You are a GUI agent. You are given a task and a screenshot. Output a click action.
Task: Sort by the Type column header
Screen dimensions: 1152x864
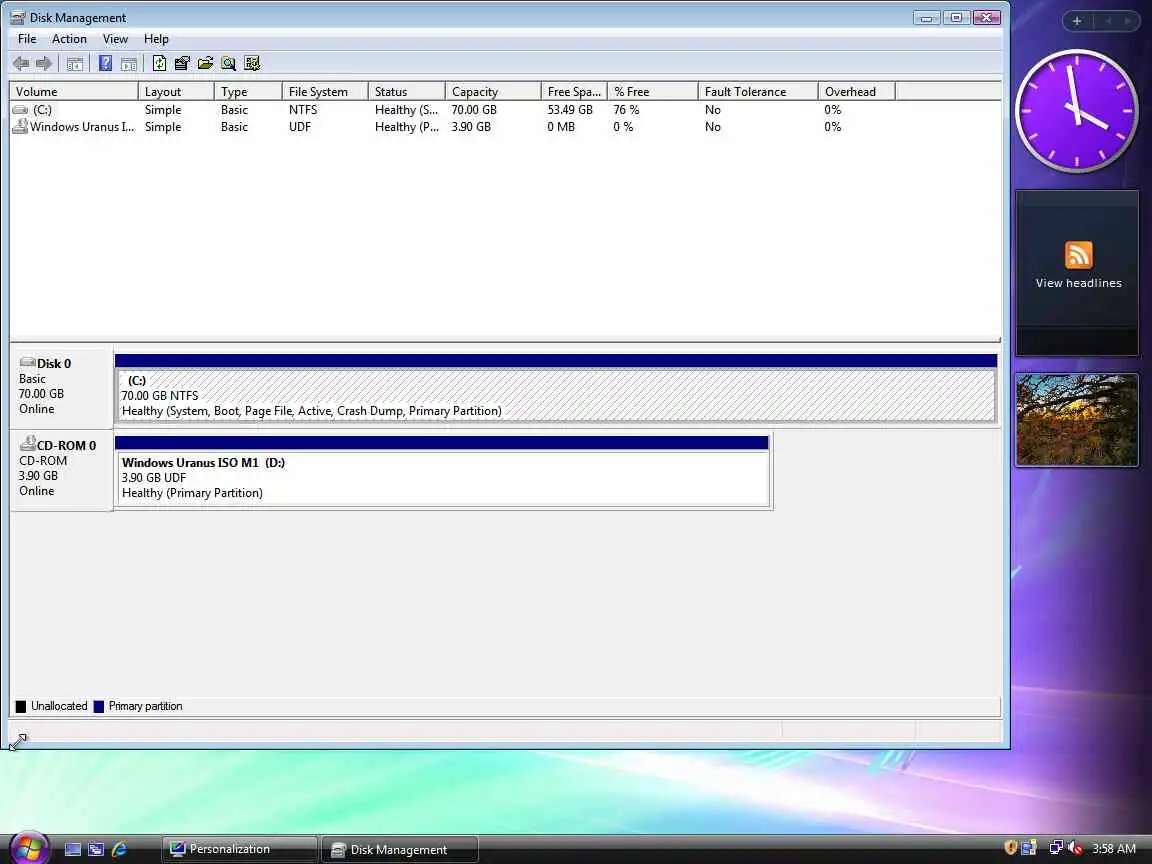click(248, 91)
